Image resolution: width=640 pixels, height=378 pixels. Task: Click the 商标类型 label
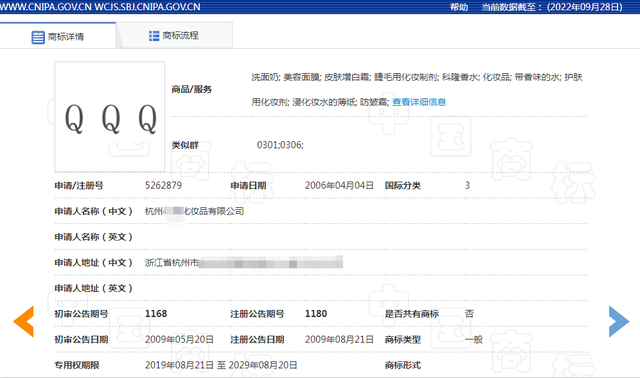[402, 340]
